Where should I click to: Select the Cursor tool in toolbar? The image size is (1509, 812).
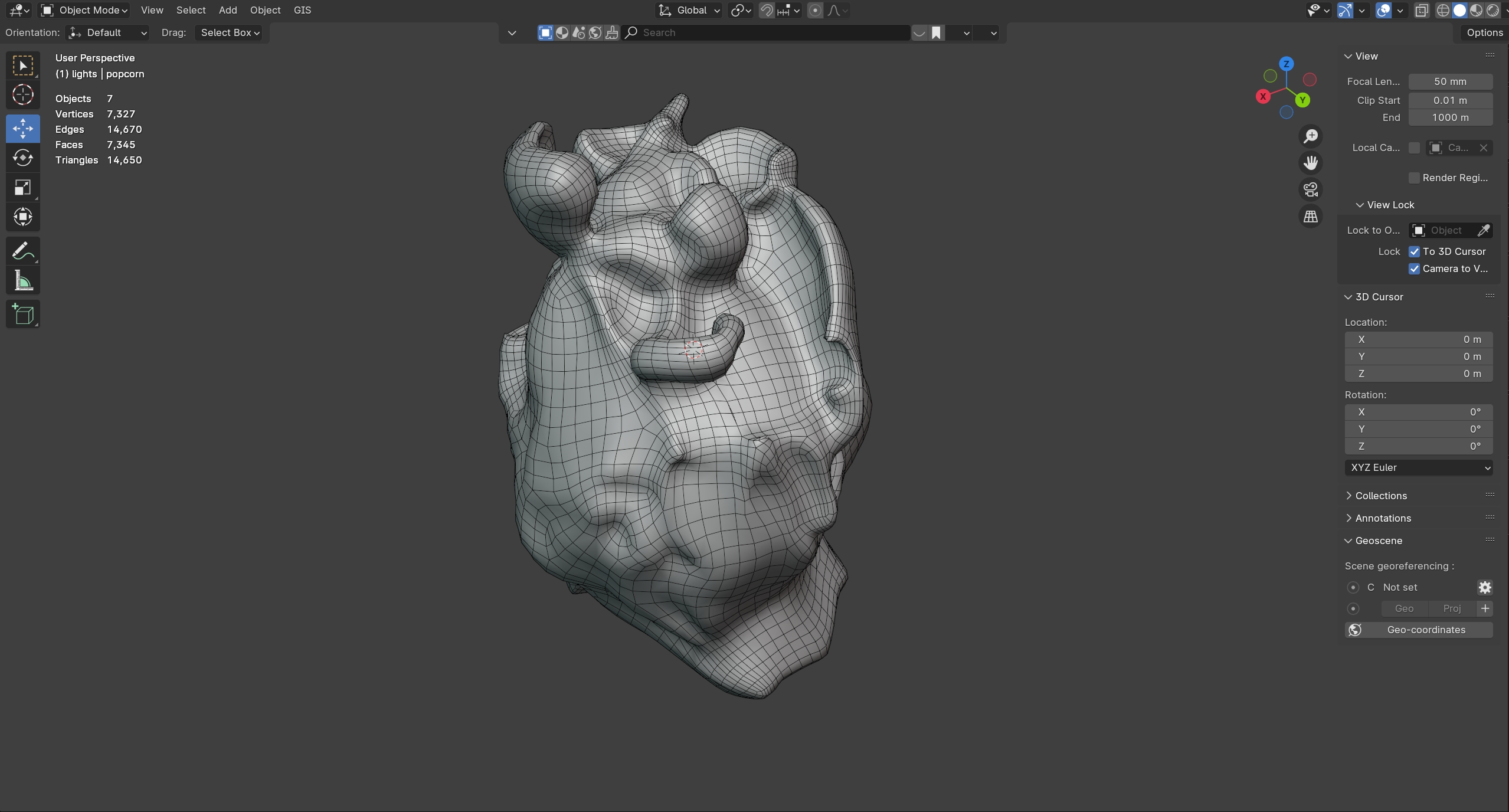coord(22,95)
